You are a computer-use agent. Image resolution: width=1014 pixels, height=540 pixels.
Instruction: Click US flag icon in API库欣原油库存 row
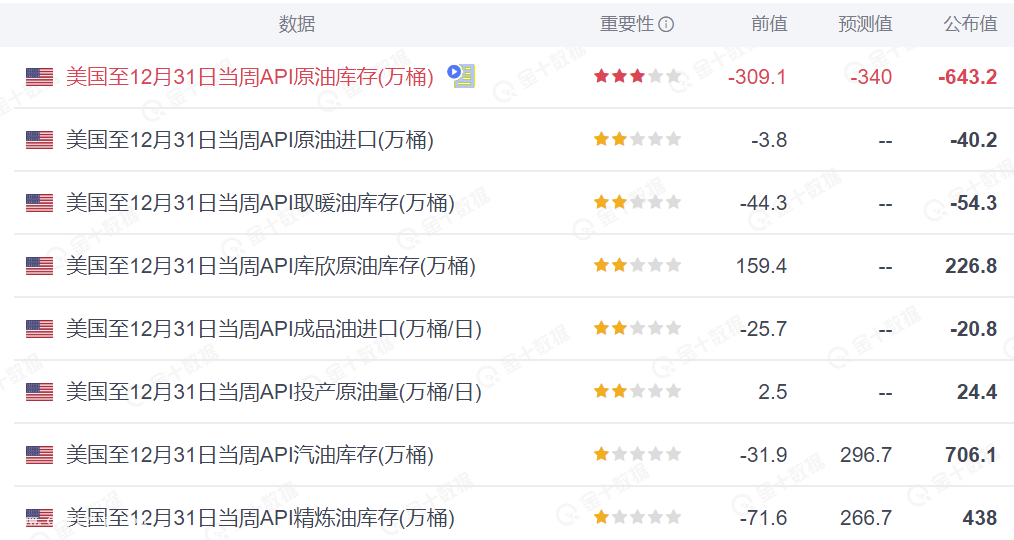click(x=39, y=266)
